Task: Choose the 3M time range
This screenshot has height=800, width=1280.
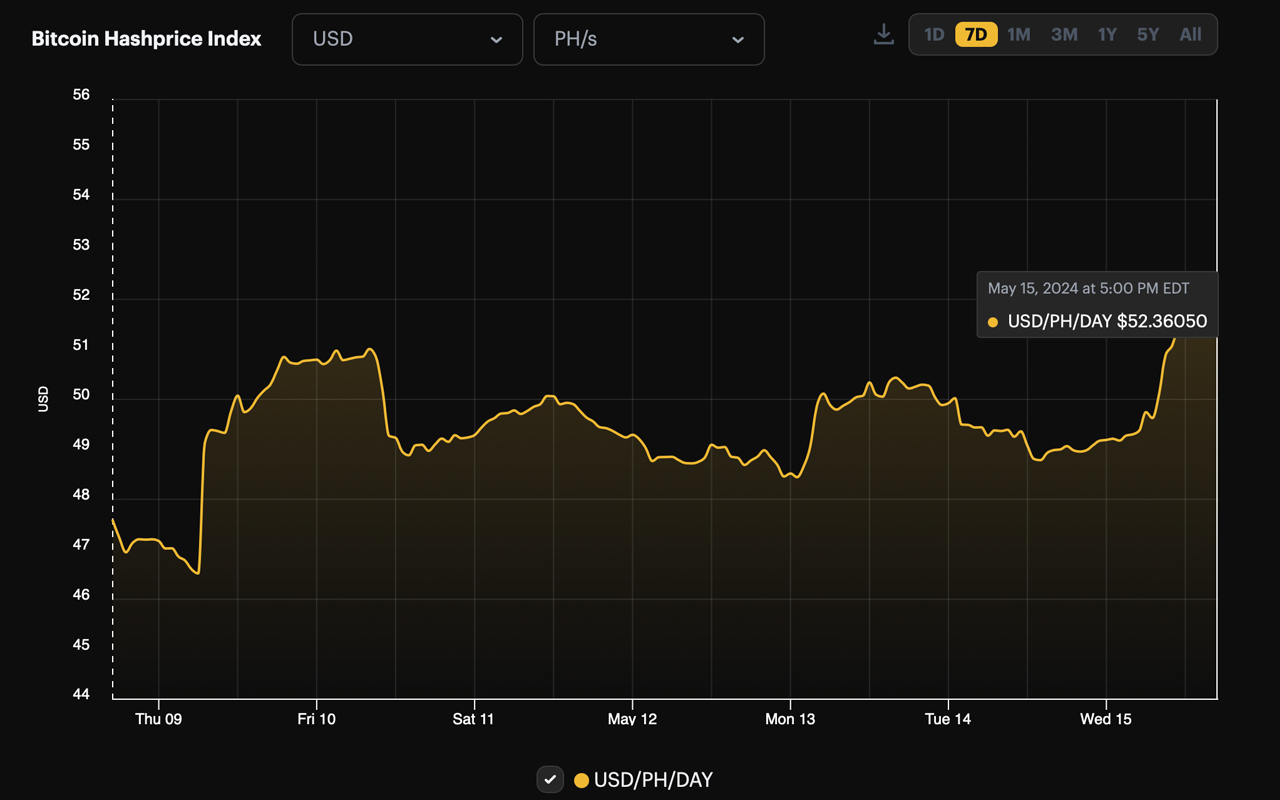Action: tap(1064, 35)
